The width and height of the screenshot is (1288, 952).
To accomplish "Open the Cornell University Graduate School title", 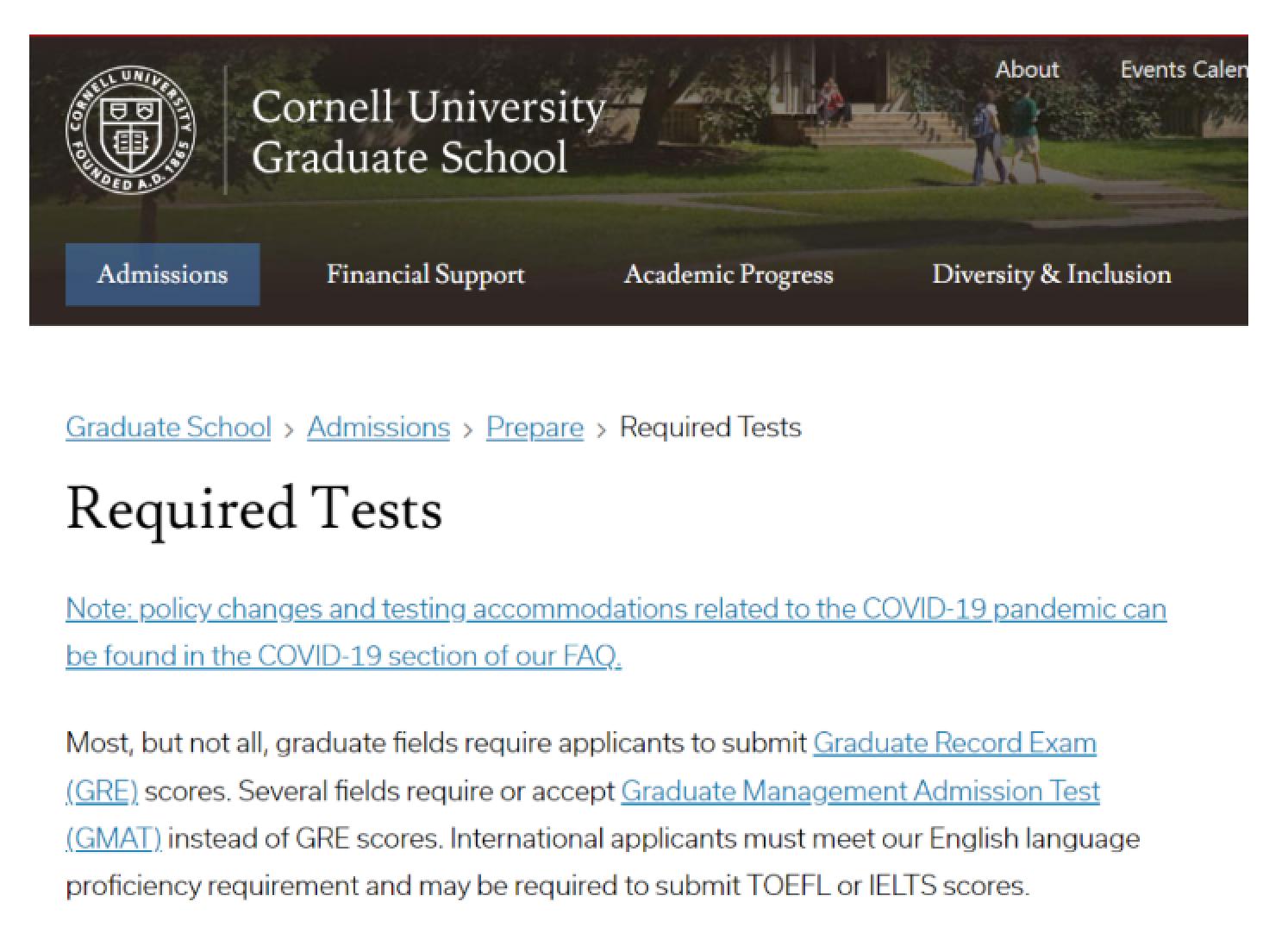I will tap(428, 132).
